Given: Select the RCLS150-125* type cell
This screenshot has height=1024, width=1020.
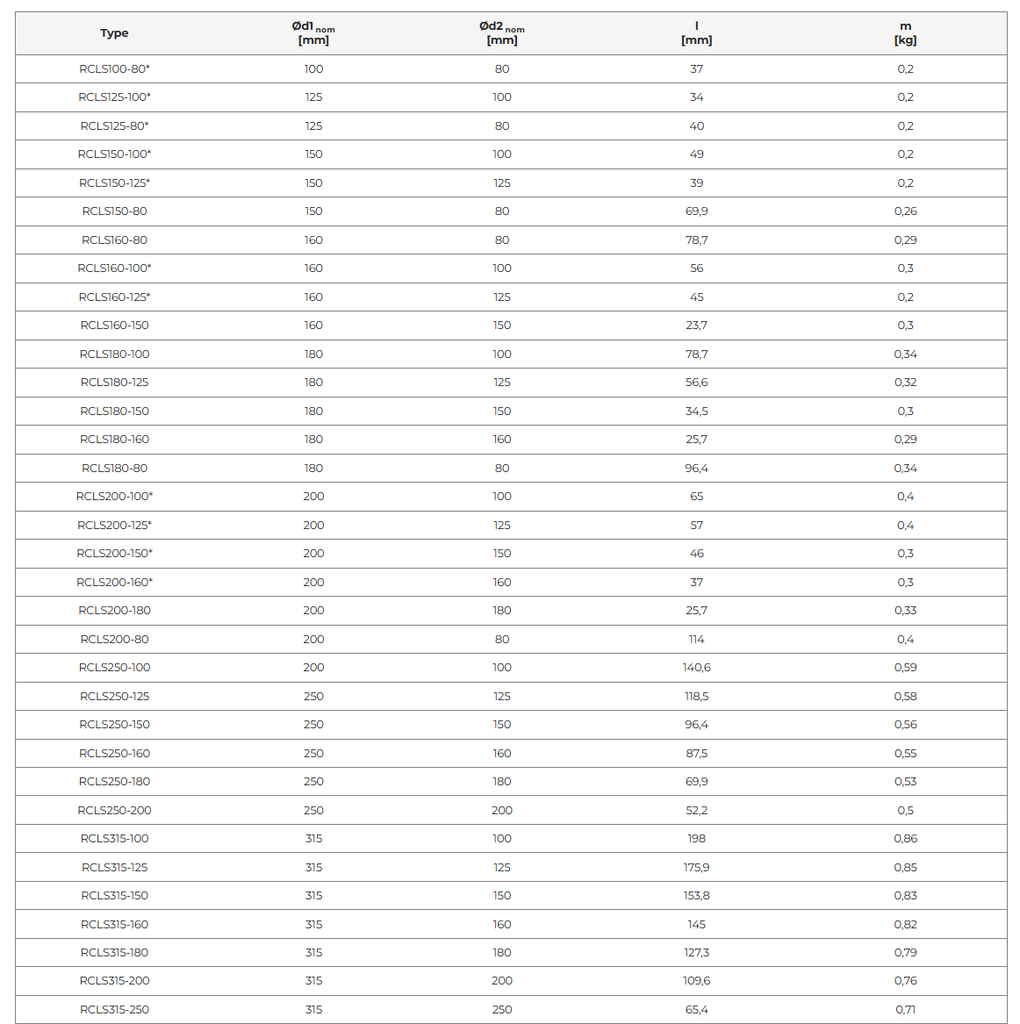Looking at the screenshot, I should pos(114,183).
